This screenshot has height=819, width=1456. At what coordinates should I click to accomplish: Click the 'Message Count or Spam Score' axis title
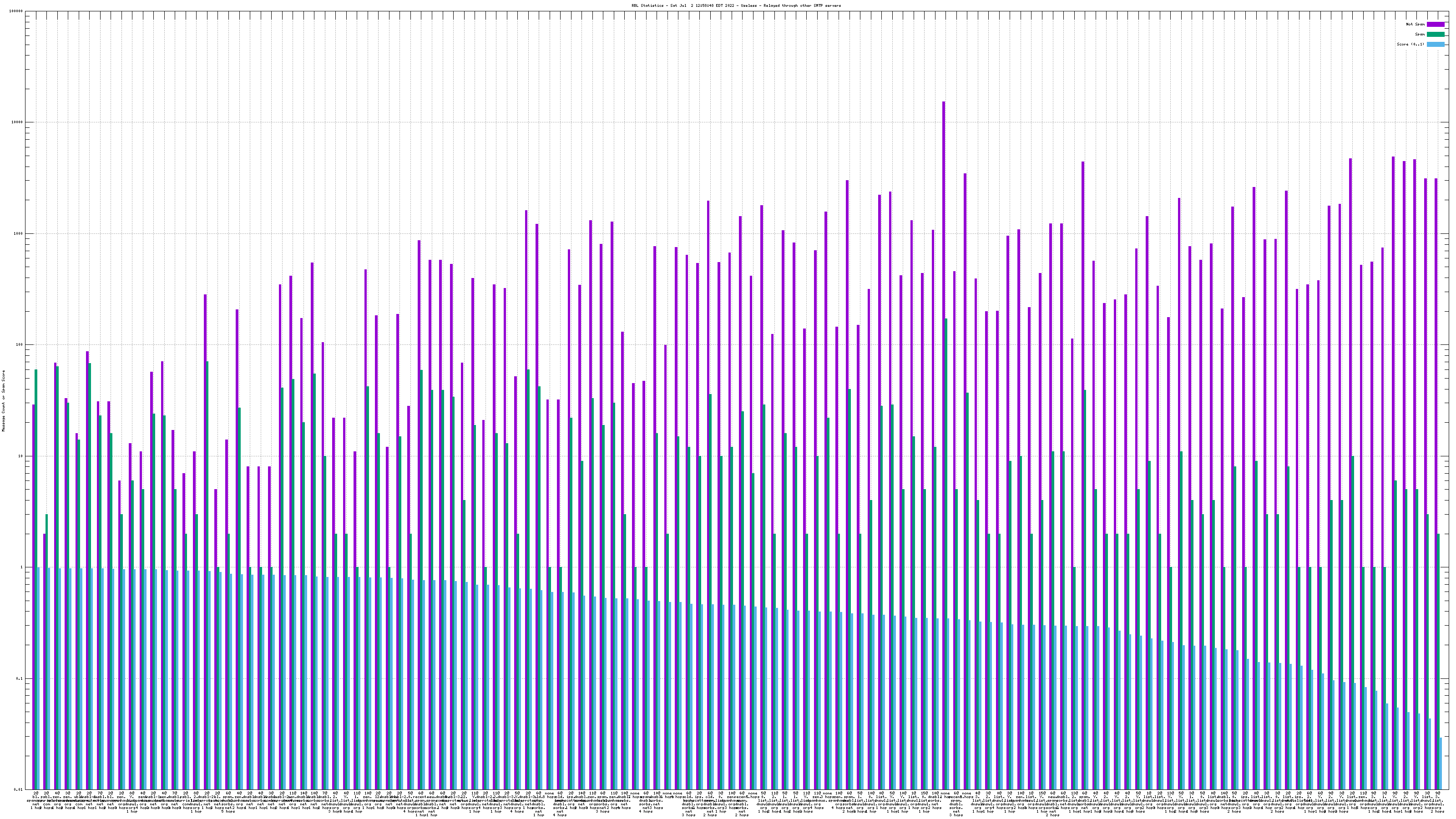point(3,400)
